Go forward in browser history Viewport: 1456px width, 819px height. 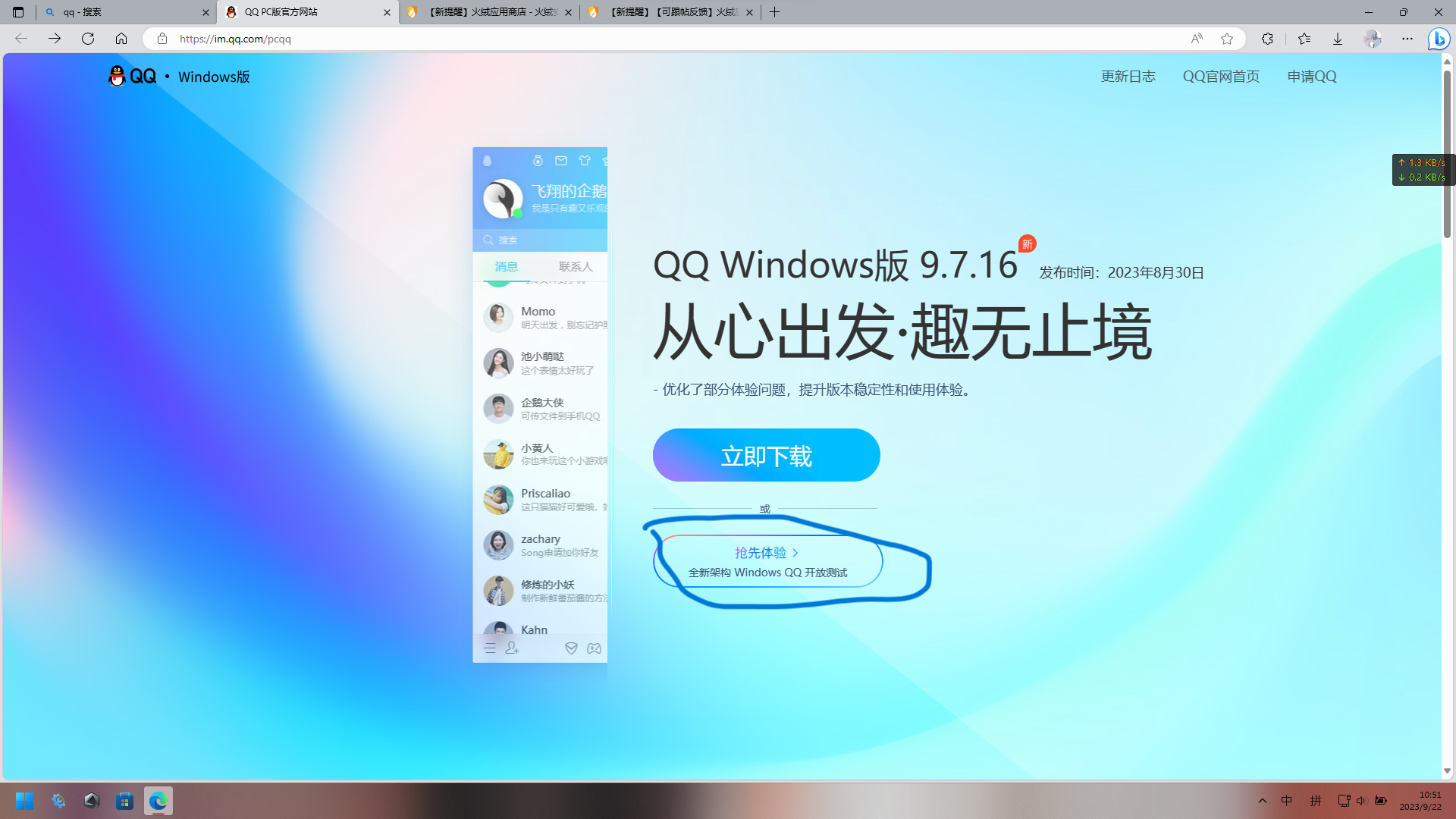(55, 39)
